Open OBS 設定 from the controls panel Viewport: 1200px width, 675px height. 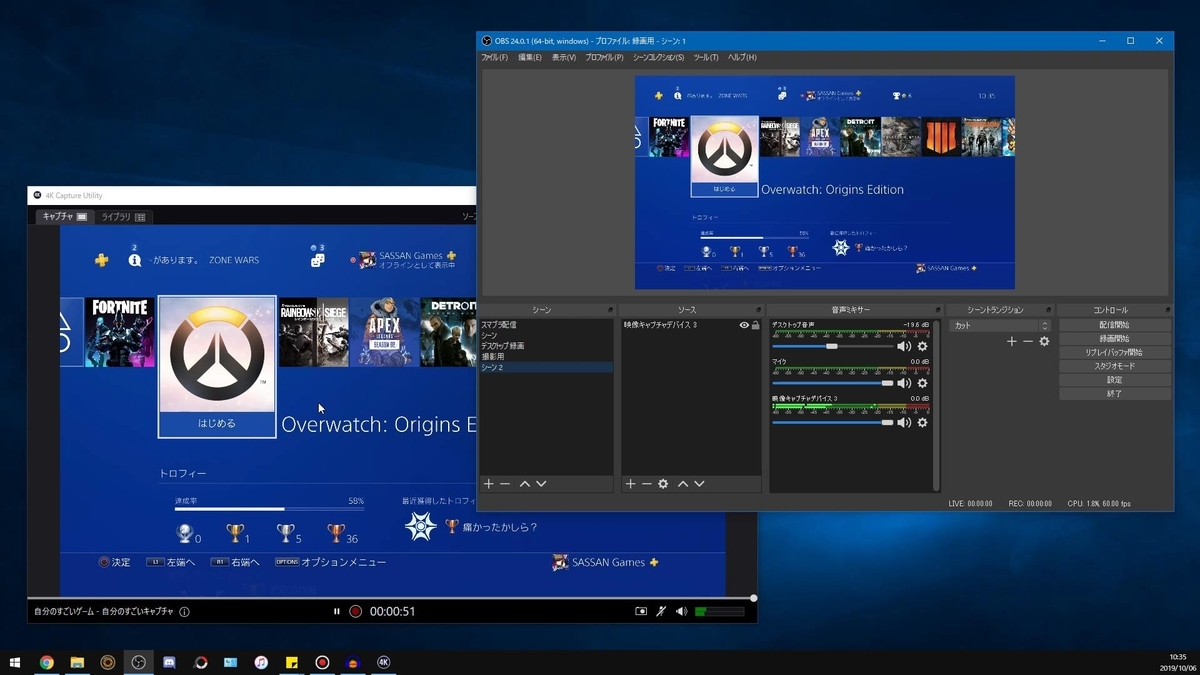pos(1115,380)
